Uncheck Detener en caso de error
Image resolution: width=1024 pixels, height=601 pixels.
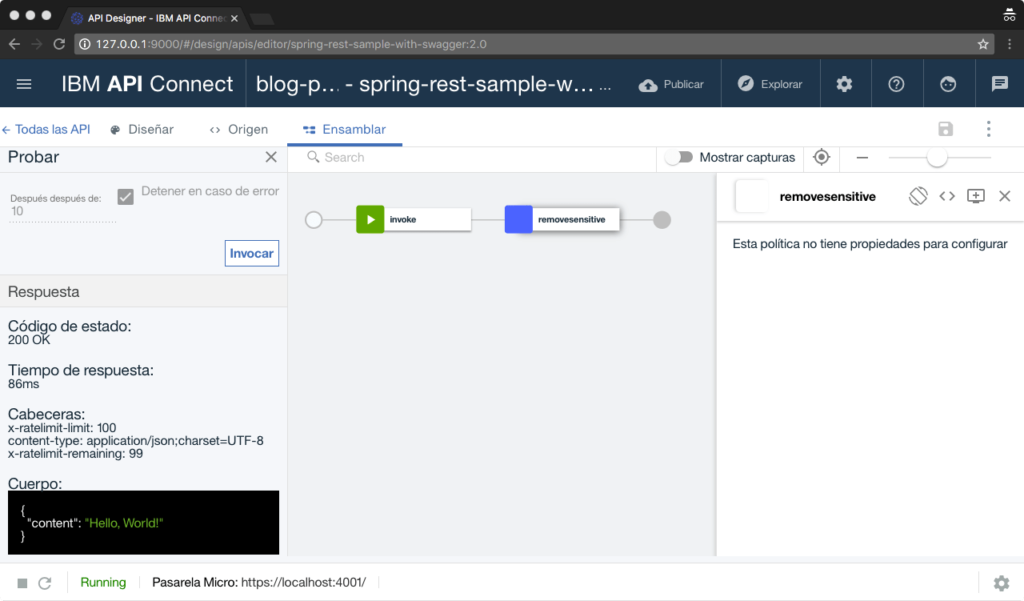125,196
